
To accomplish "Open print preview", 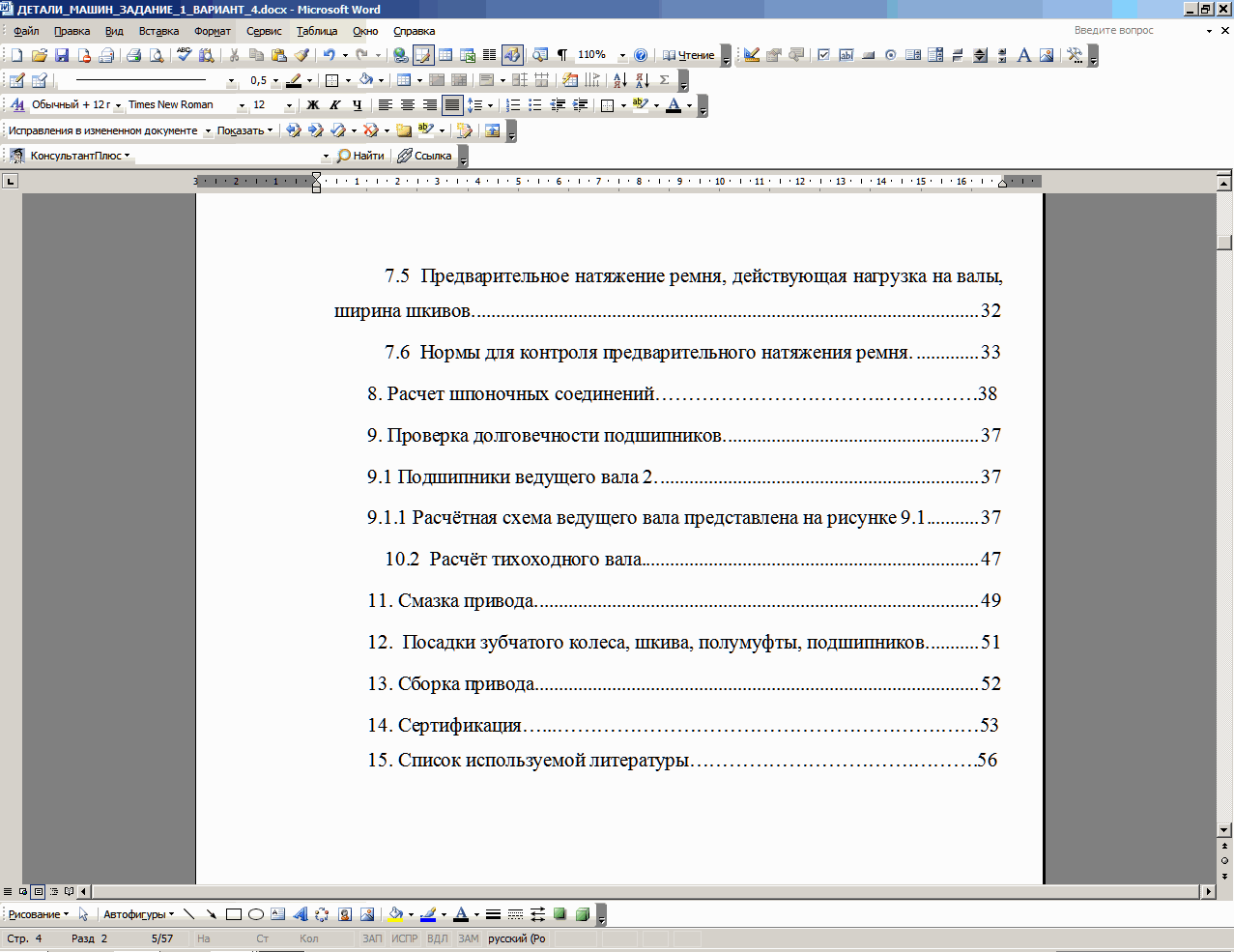I will click(156, 55).
